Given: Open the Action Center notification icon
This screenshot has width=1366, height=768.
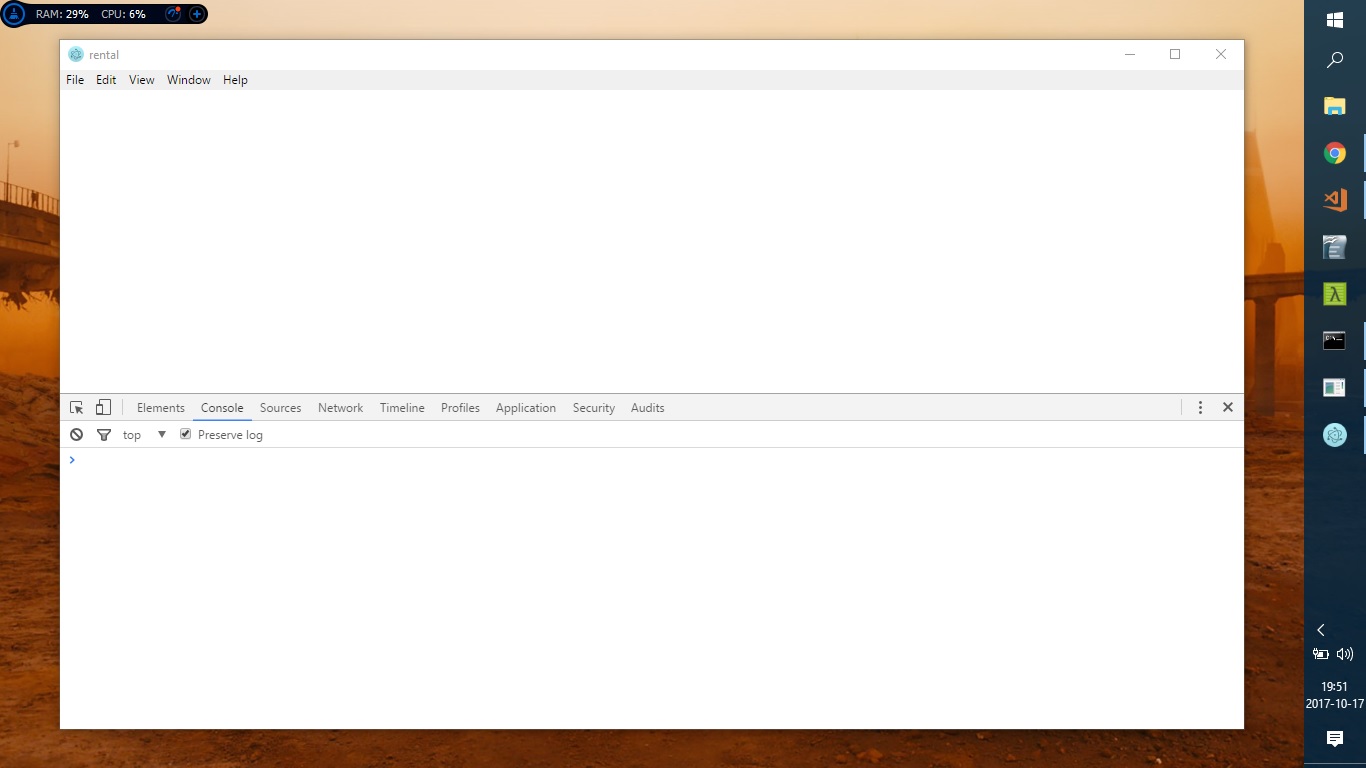Looking at the screenshot, I should tap(1334, 738).
